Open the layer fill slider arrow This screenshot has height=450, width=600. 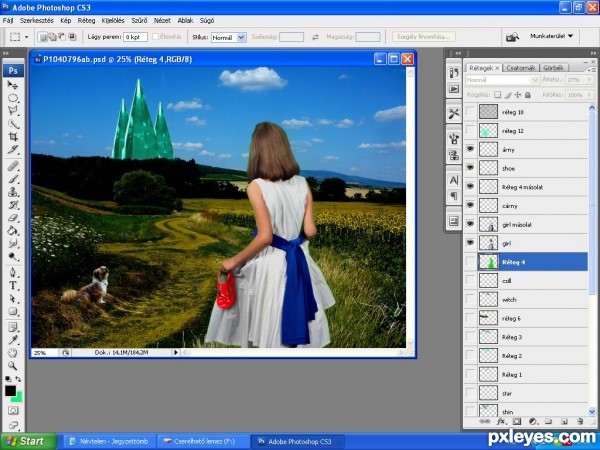pyautogui.click(x=589, y=95)
